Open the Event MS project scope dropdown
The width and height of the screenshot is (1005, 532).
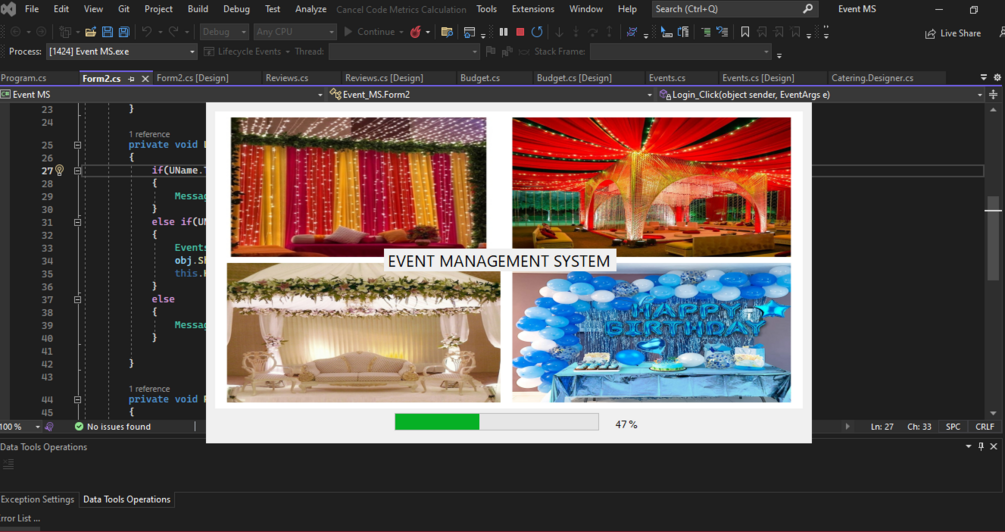163,94
